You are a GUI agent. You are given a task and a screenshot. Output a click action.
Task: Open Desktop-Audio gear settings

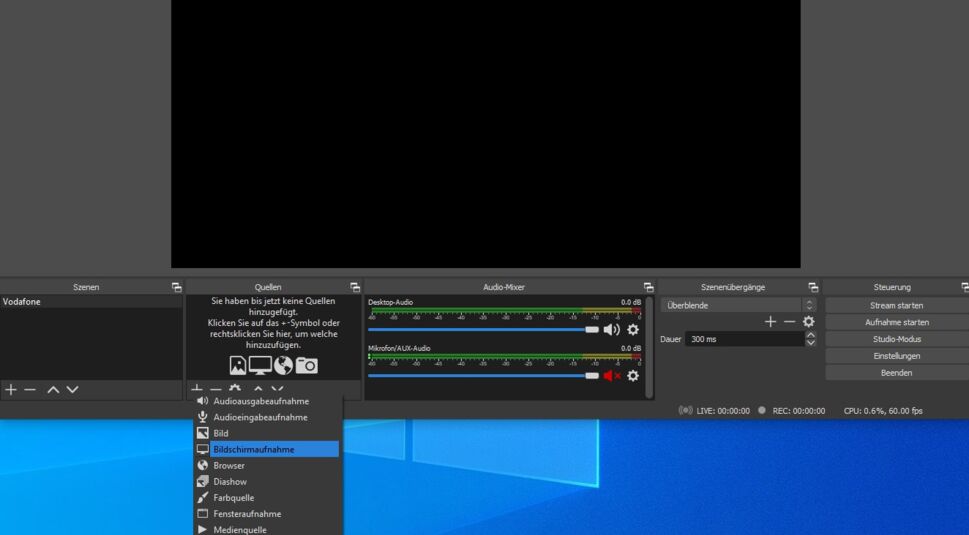click(x=632, y=329)
